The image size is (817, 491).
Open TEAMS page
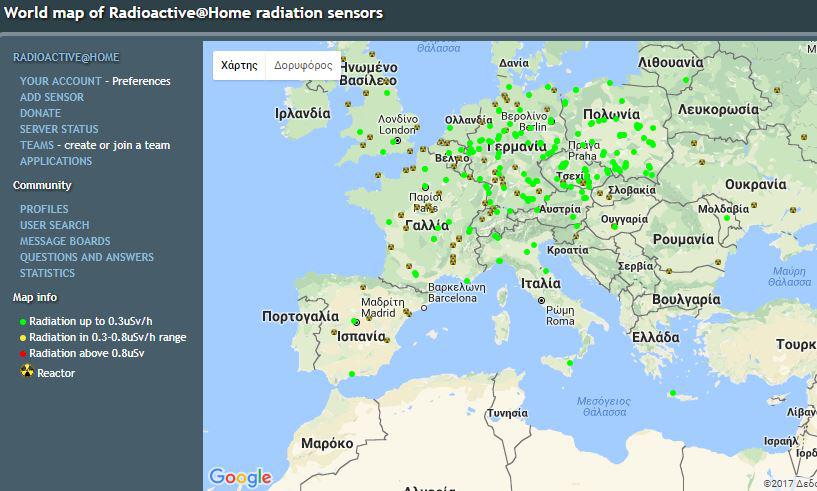(36, 145)
